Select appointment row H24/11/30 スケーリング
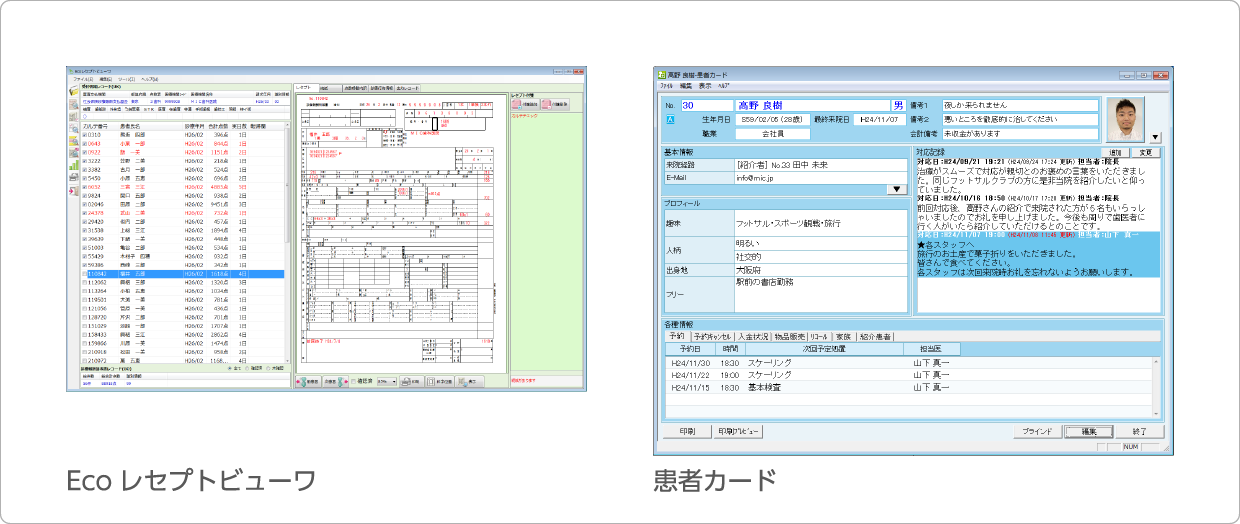This screenshot has height=524, width=1240. point(907,362)
